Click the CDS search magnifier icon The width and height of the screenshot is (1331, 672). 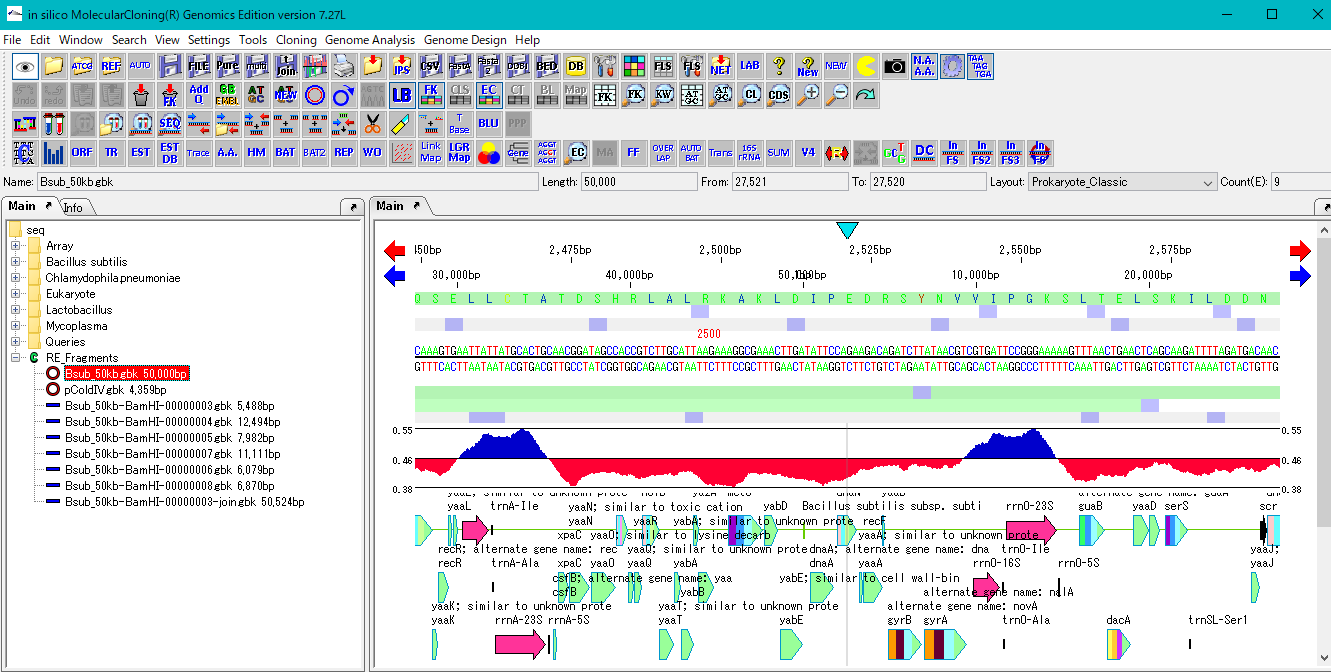[779, 95]
